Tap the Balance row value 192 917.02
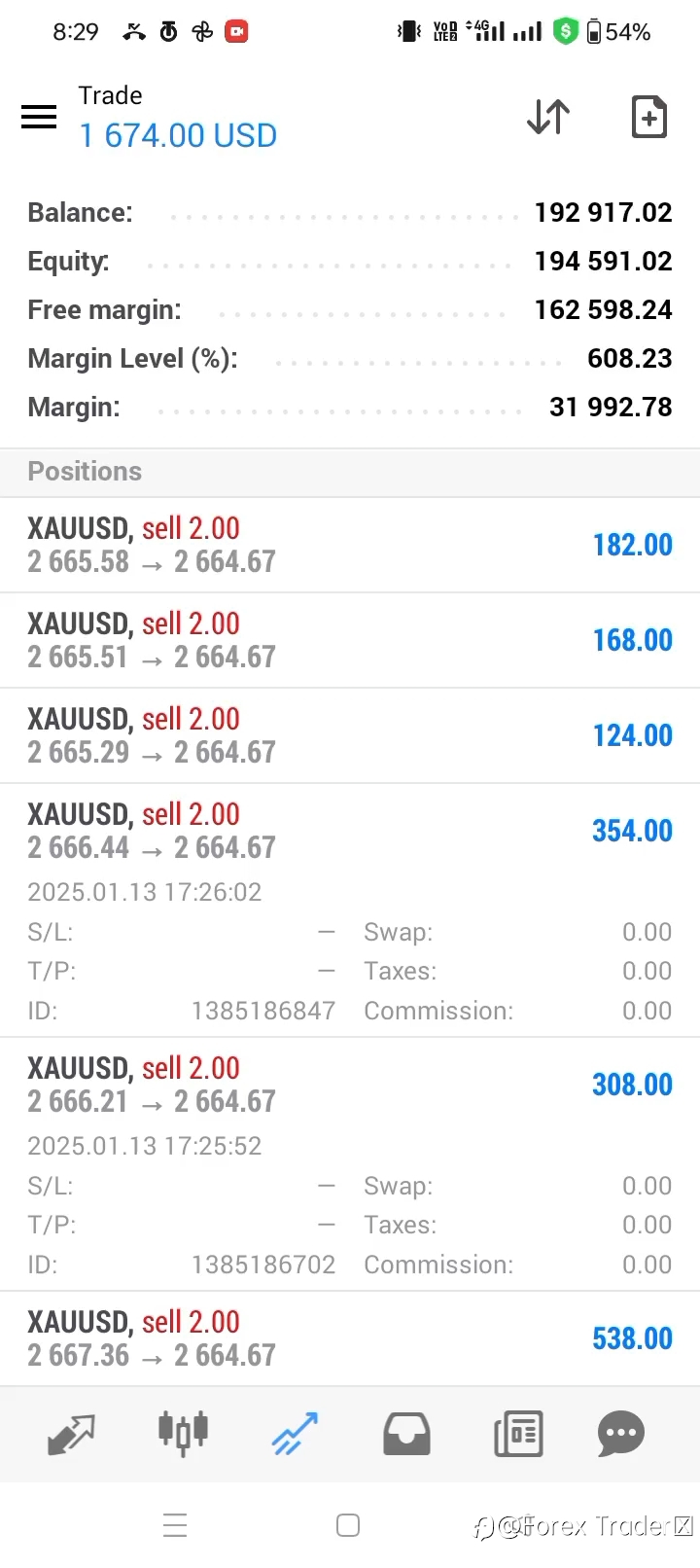700x1568 pixels. point(603,212)
